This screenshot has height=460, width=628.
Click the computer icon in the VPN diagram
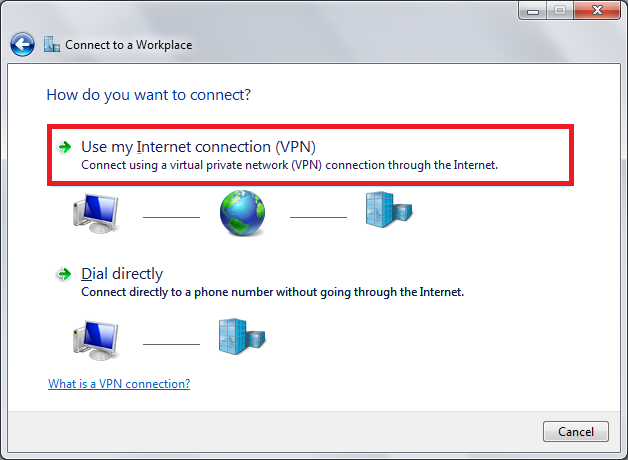coord(96,213)
